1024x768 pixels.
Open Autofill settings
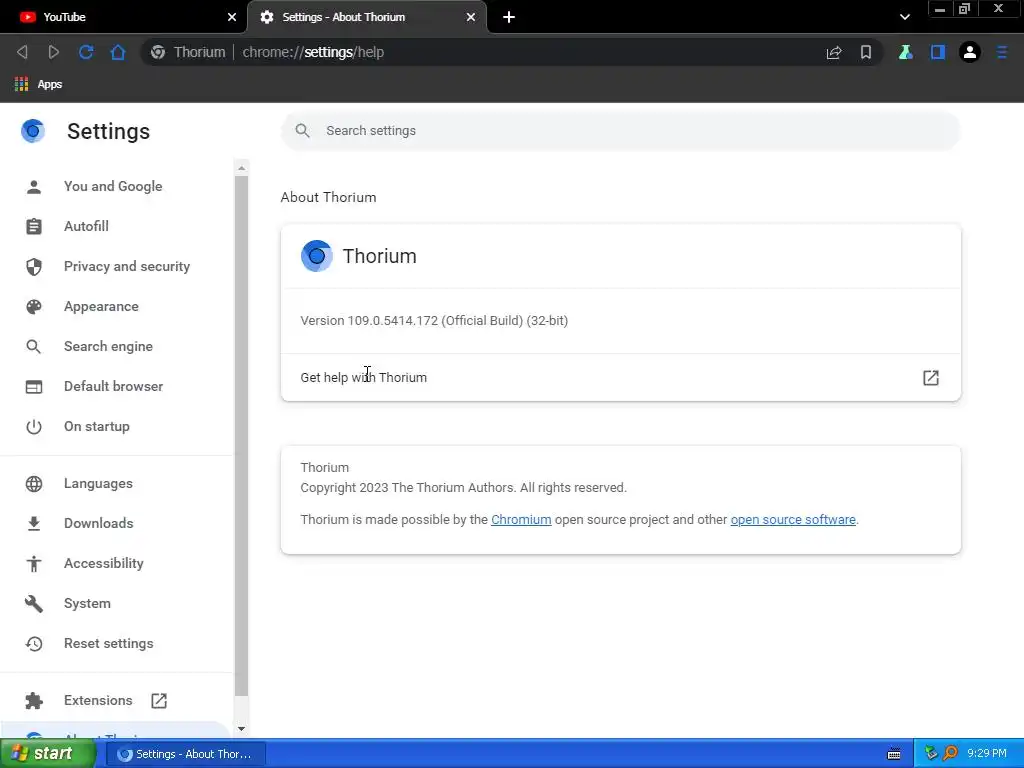click(x=86, y=227)
